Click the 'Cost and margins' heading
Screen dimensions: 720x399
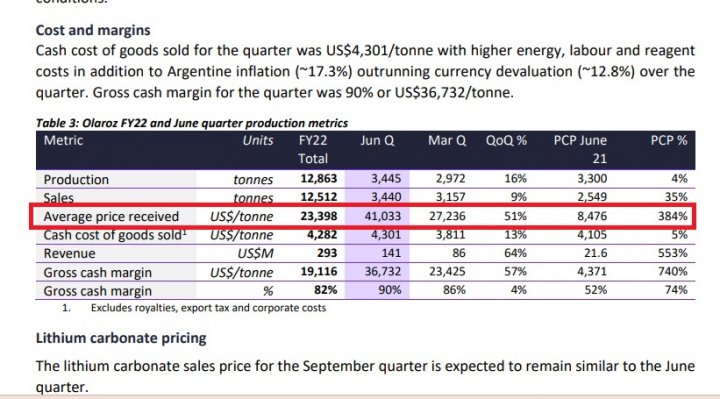(93, 30)
